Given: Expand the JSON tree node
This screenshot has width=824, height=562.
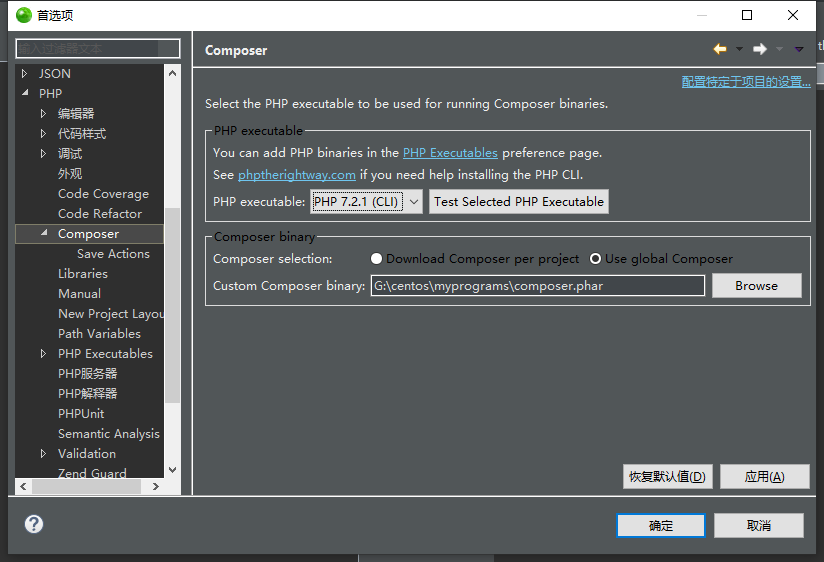Looking at the screenshot, I should (25, 74).
